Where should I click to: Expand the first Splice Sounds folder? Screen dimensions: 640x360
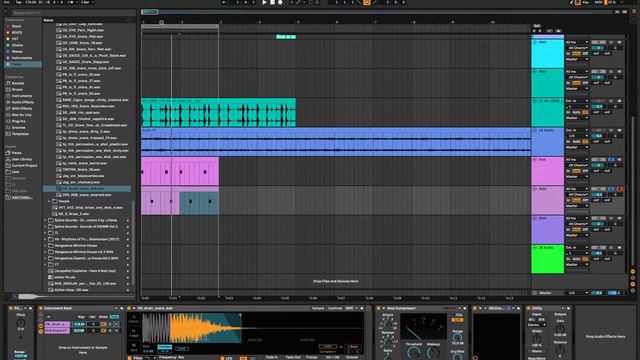click(45, 220)
